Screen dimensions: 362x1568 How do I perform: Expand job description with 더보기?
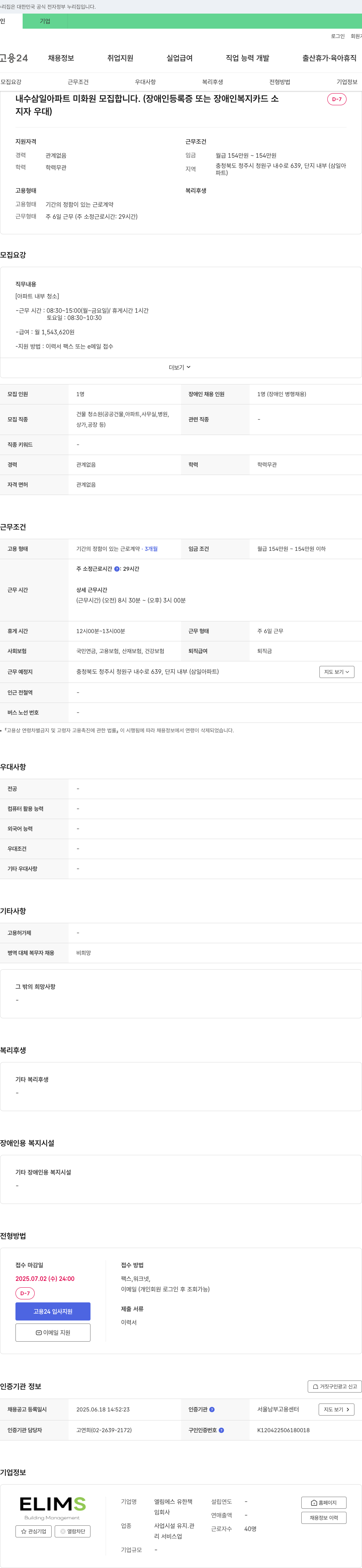coord(180,367)
